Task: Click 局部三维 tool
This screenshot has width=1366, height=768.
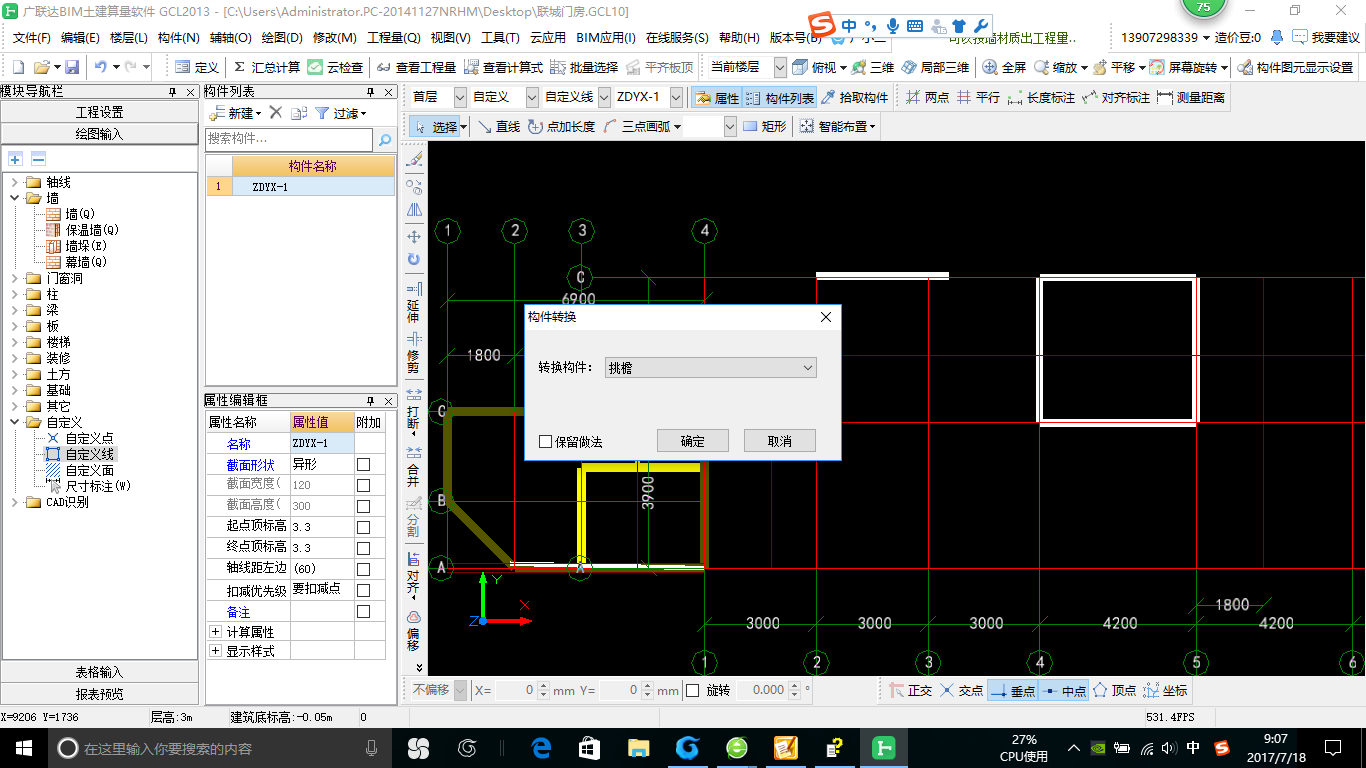Action: point(935,67)
